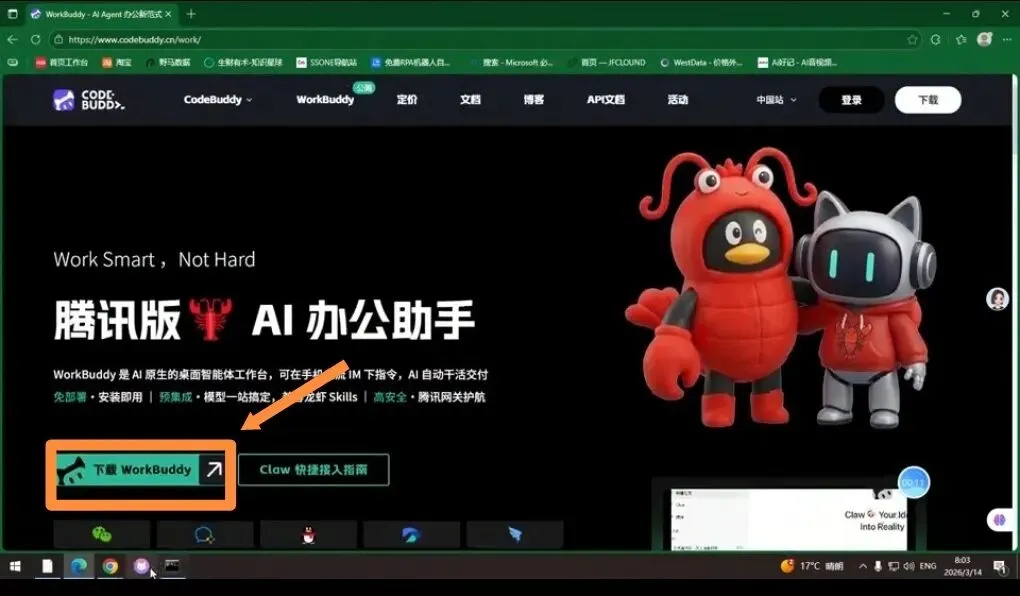This screenshot has width=1020, height=596.
Task: Open the 淘宝 bookmark
Action: point(116,62)
